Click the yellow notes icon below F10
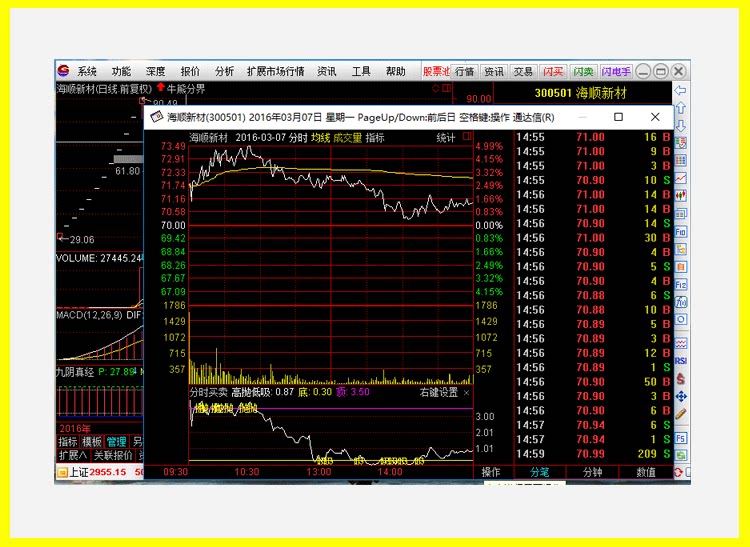 pos(681,249)
